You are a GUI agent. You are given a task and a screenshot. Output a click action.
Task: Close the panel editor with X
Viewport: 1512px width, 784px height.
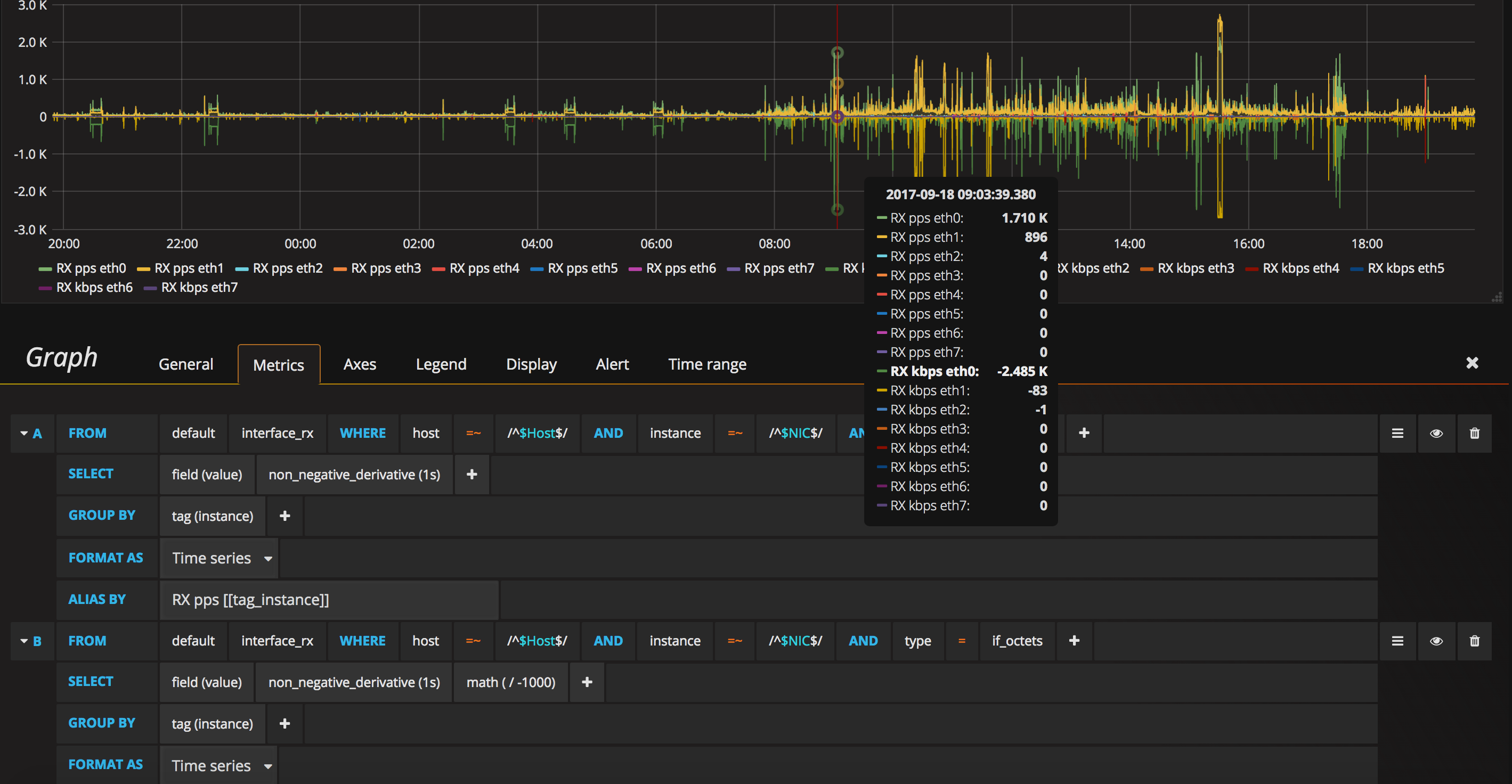[1472, 363]
